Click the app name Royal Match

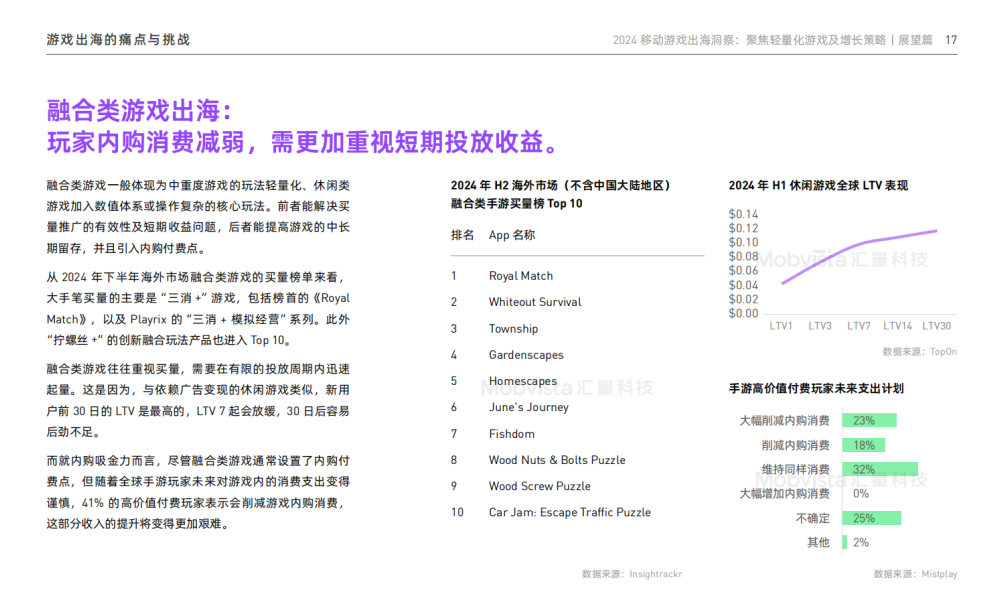[x=520, y=275]
